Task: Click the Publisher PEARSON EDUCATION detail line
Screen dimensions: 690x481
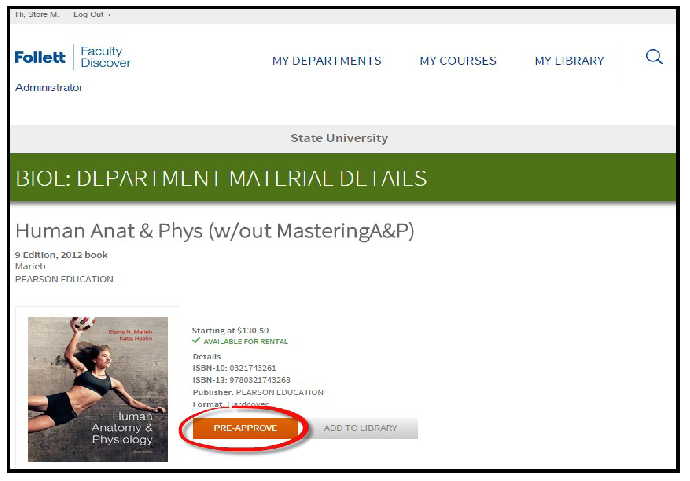Action: (258, 392)
